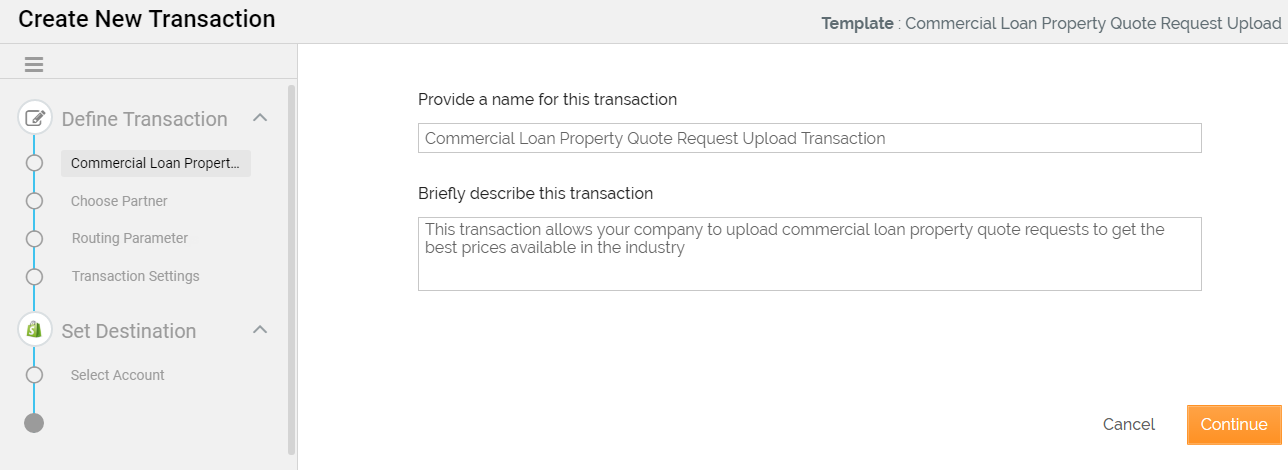1288x470 pixels.
Task: Click the step circle beside Select Account
Action: point(35,375)
